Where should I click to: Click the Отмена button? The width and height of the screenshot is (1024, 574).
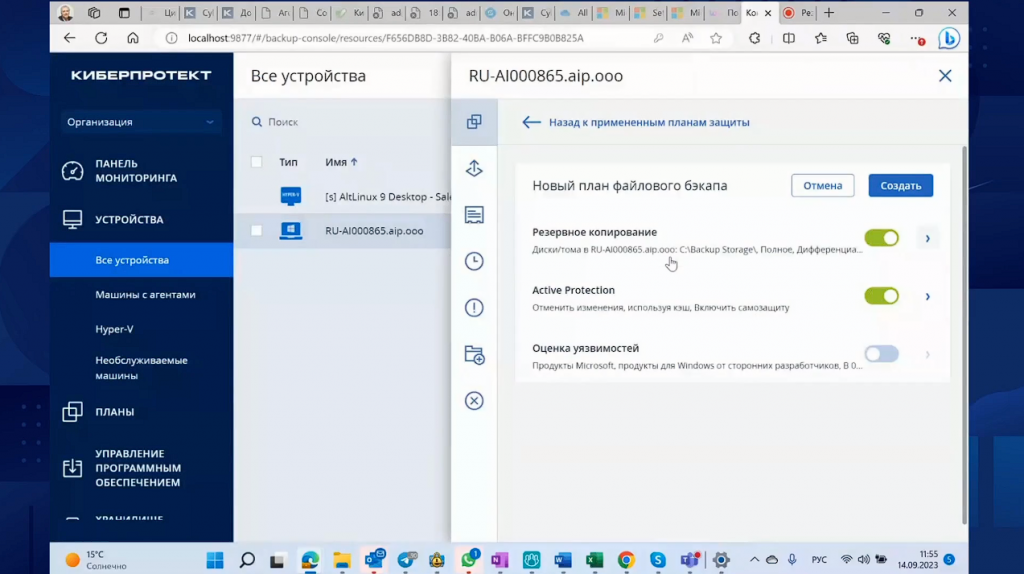coord(822,185)
